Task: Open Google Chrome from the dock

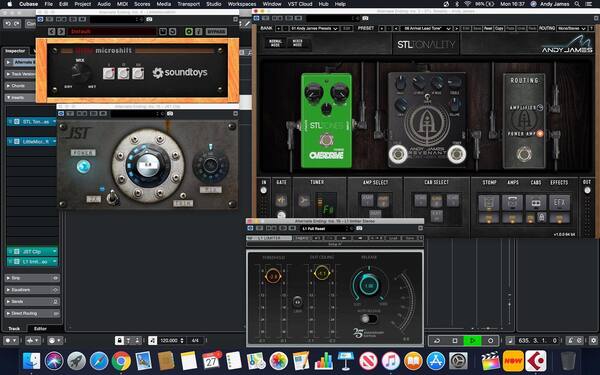Action: pos(121,361)
